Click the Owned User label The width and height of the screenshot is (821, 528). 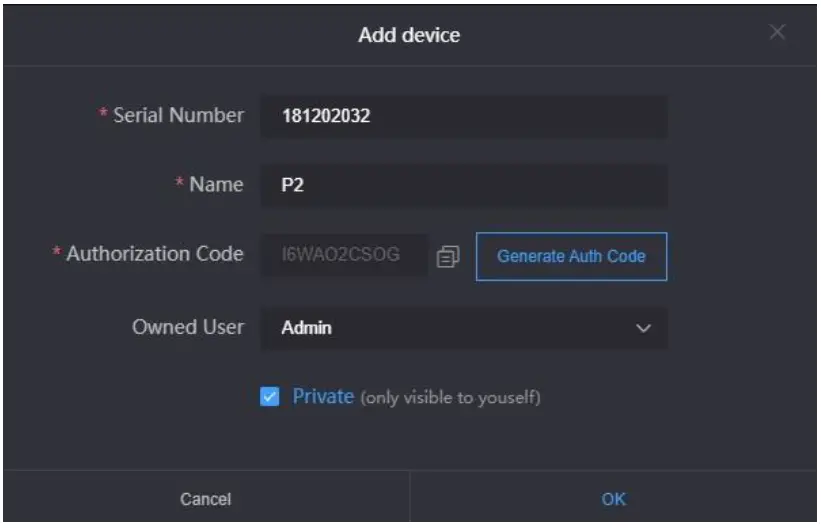[188, 327]
